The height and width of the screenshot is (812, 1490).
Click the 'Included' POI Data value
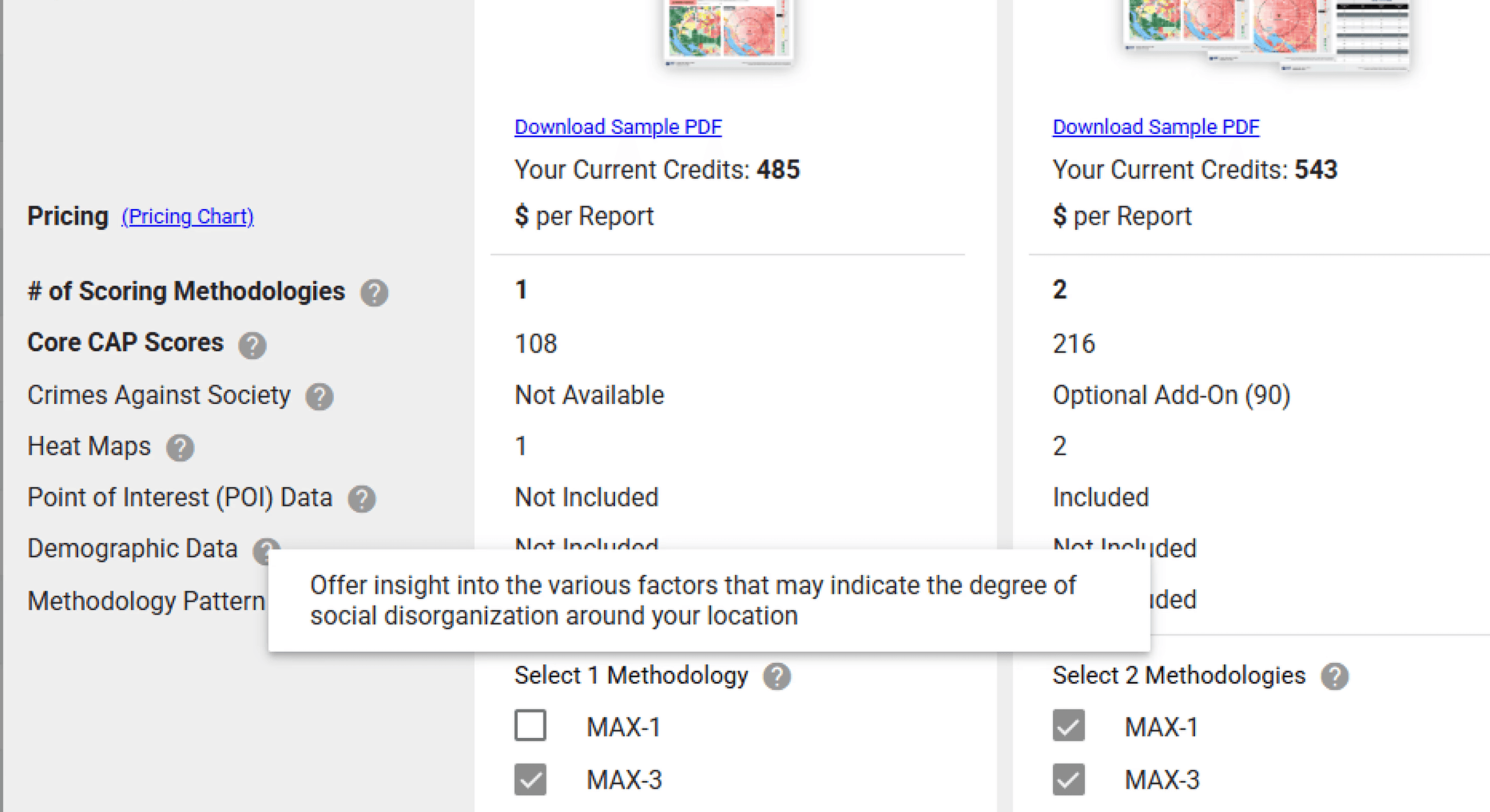[1101, 498]
